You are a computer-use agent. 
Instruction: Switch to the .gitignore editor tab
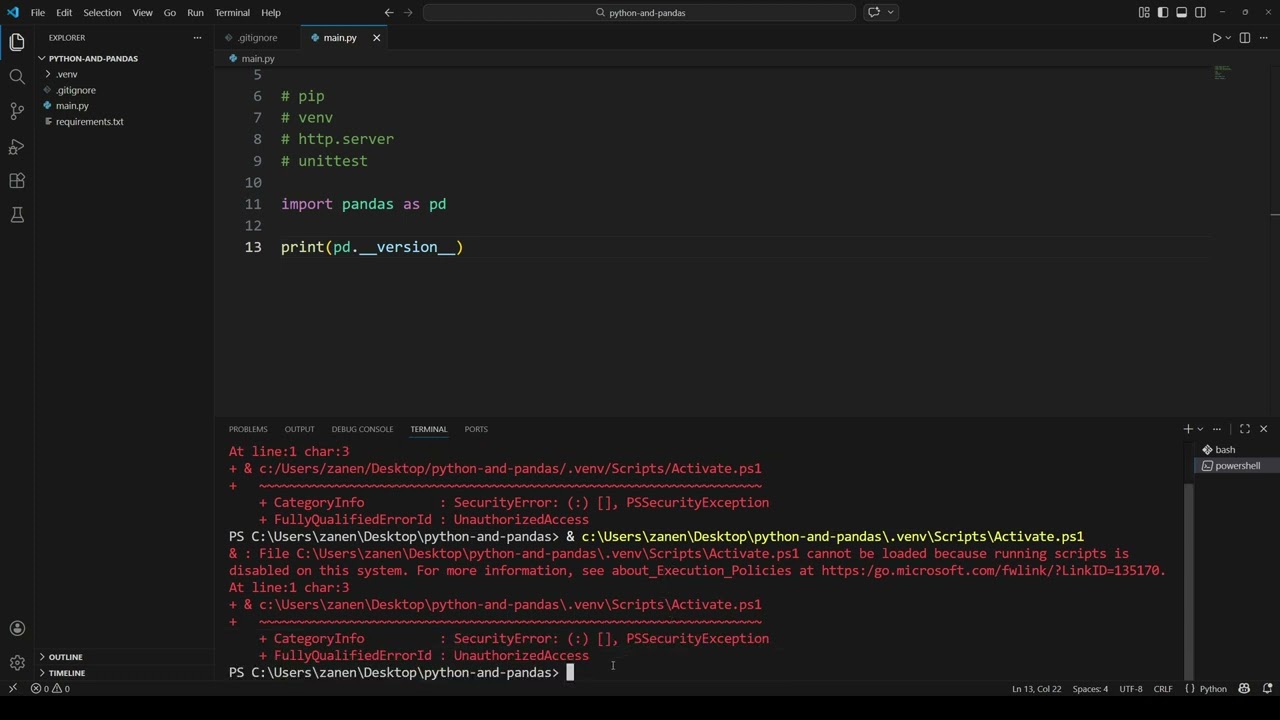(257, 38)
